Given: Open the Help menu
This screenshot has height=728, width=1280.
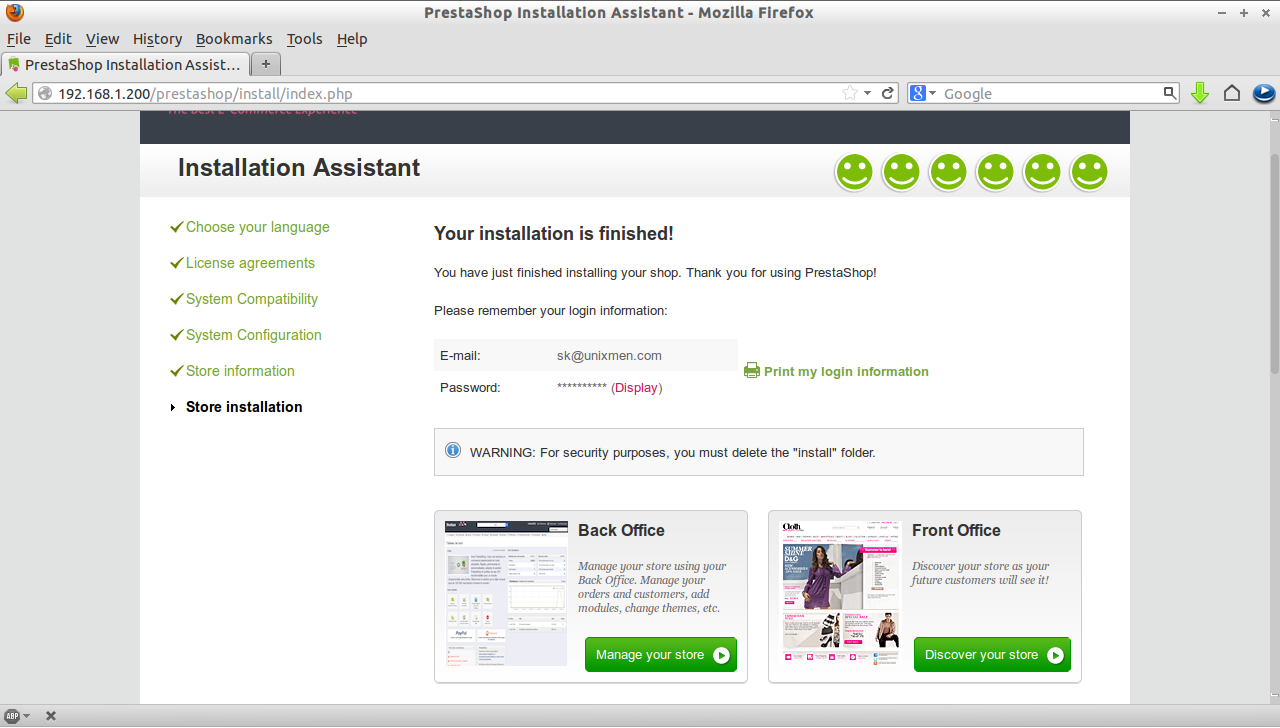Looking at the screenshot, I should tap(352, 39).
